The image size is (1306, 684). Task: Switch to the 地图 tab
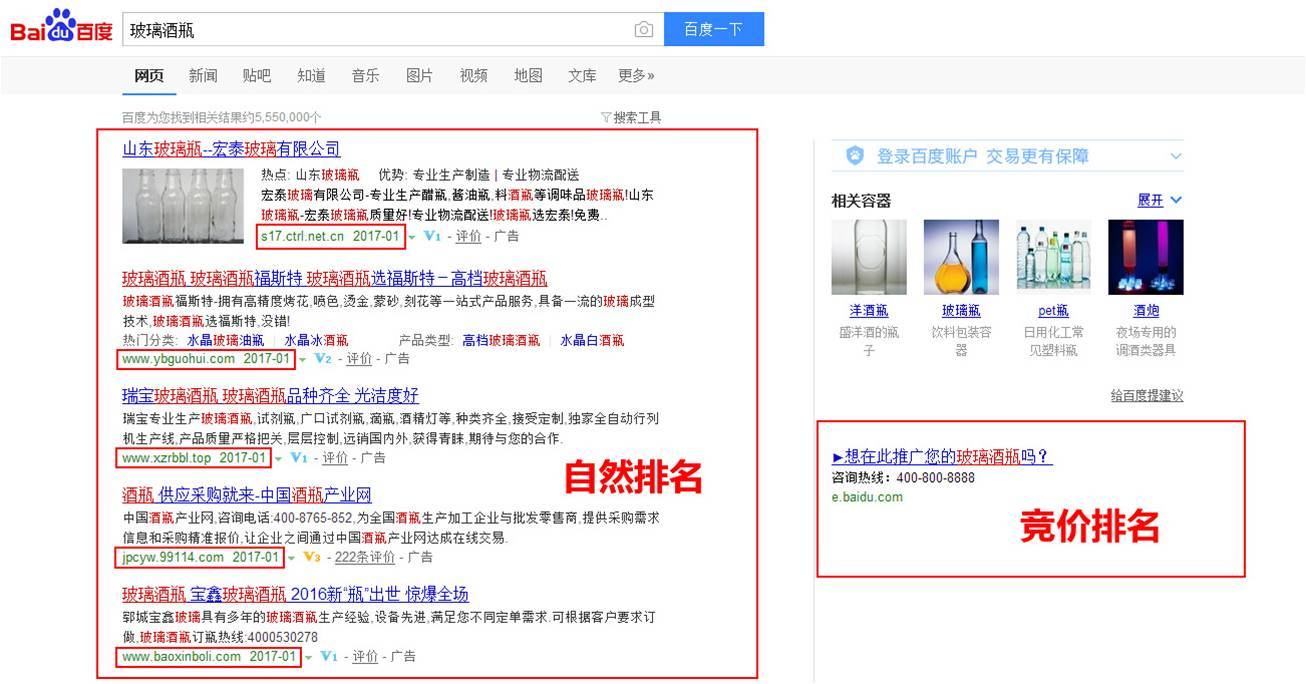[528, 75]
